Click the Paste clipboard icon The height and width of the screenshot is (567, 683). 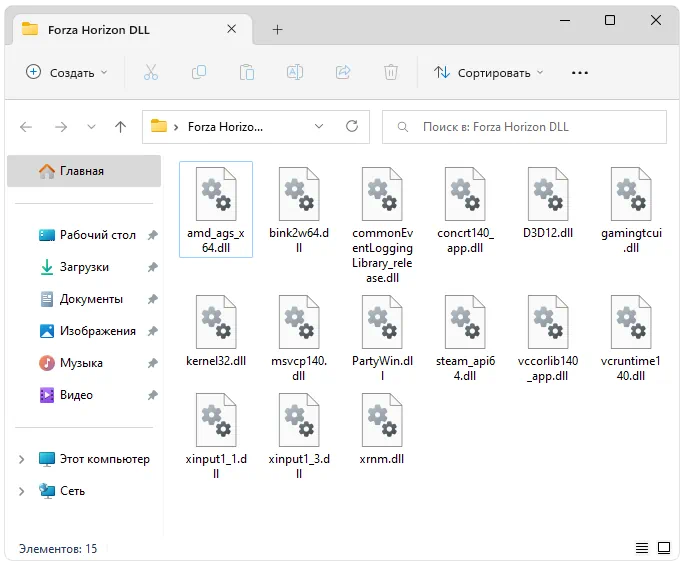pyautogui.click(x=247, y=72)
